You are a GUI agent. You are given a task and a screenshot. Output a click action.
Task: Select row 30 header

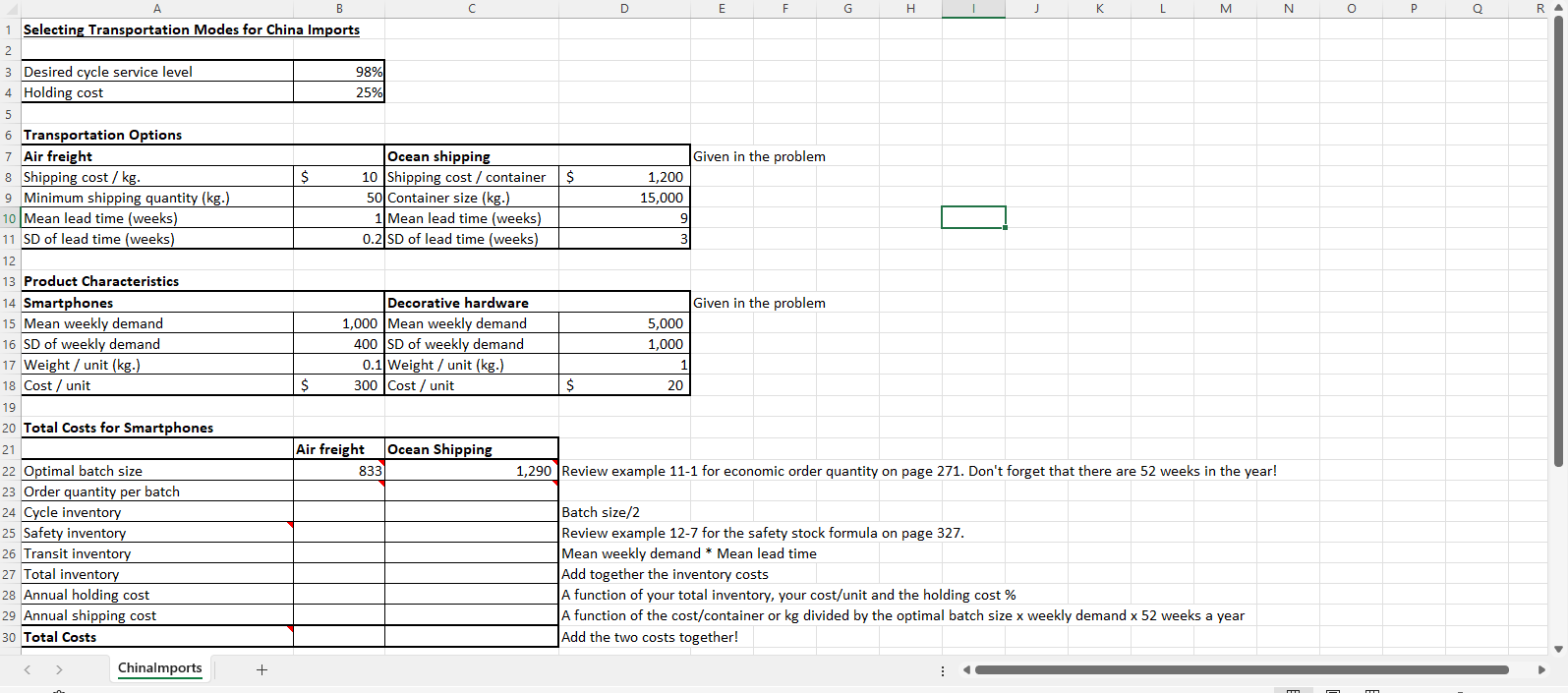pyautogui.click(x=10, y=637)
